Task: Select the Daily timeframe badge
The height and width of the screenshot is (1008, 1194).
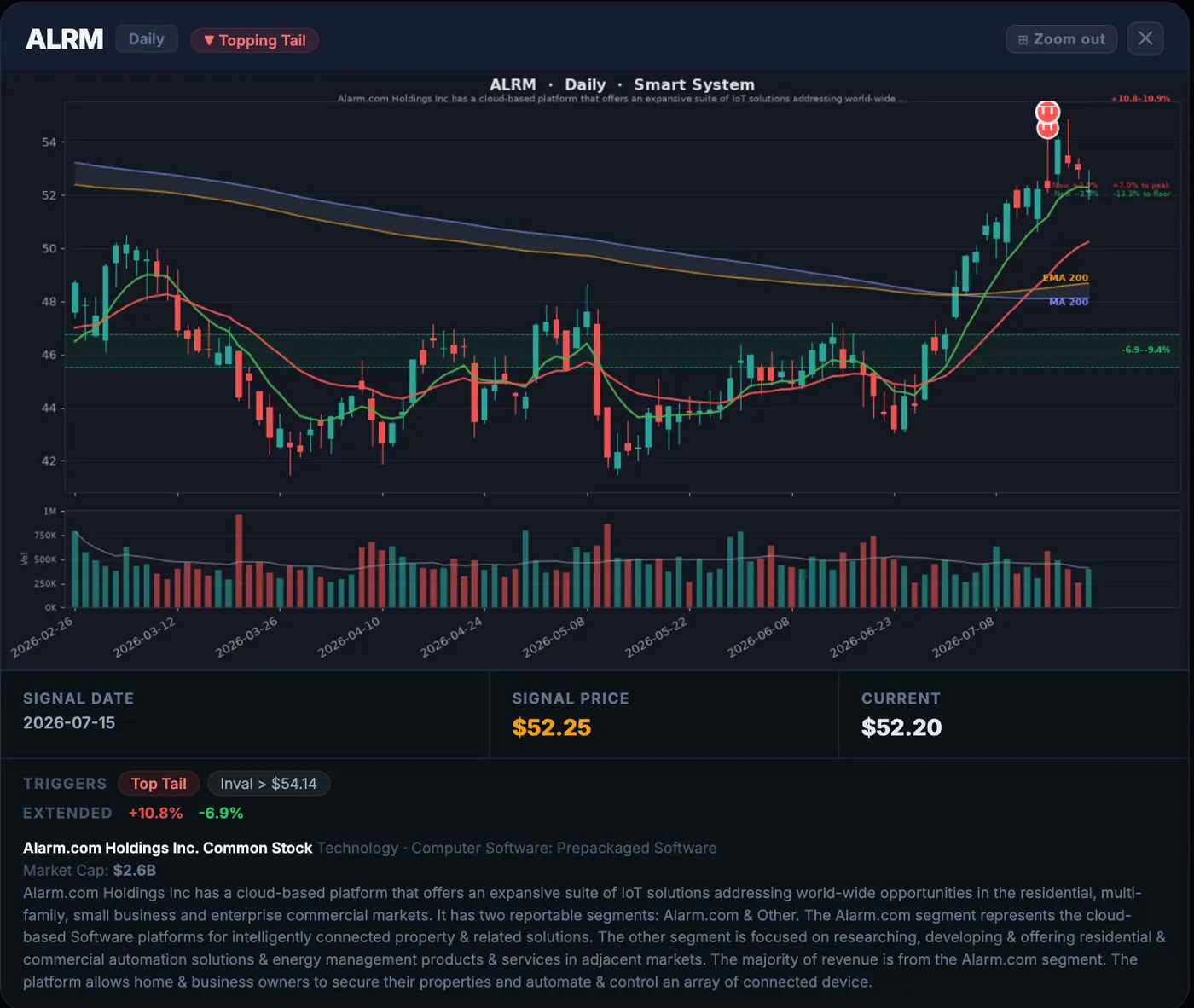Action: tap(146, 39)
